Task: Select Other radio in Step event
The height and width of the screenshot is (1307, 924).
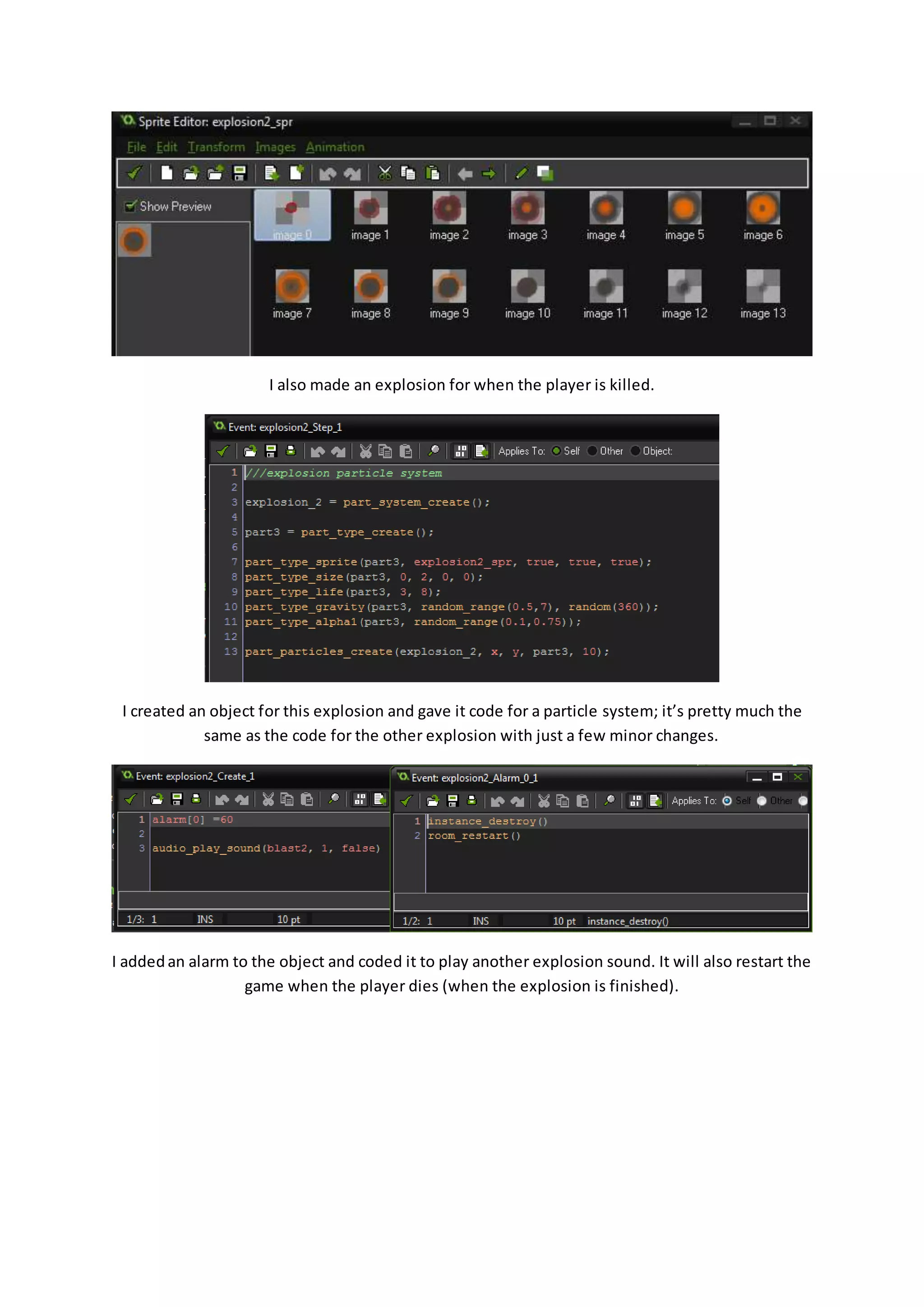Action: click(x=592, y=451)
